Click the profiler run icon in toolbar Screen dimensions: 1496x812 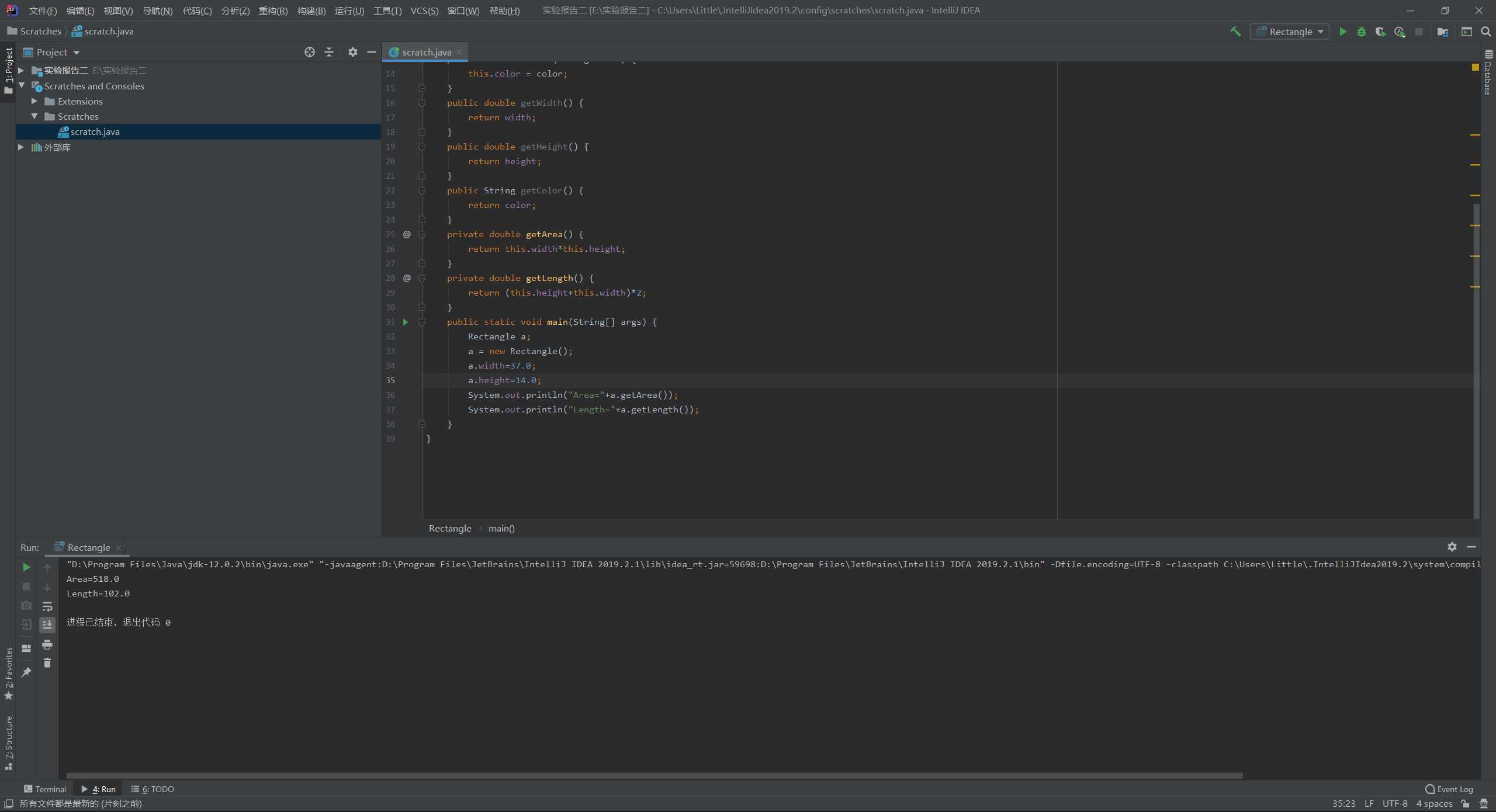(1400, 32)
